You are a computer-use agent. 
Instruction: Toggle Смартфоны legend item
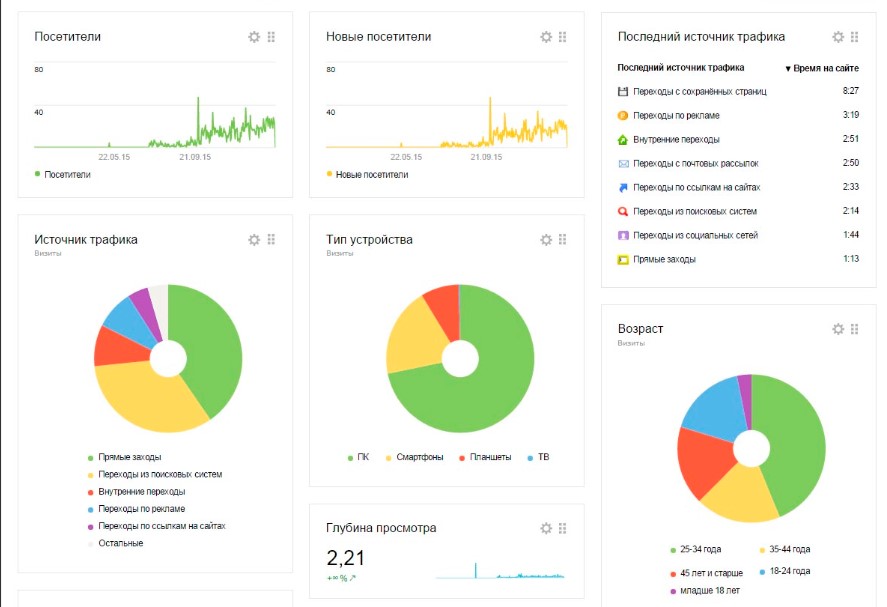pos(415,457)
